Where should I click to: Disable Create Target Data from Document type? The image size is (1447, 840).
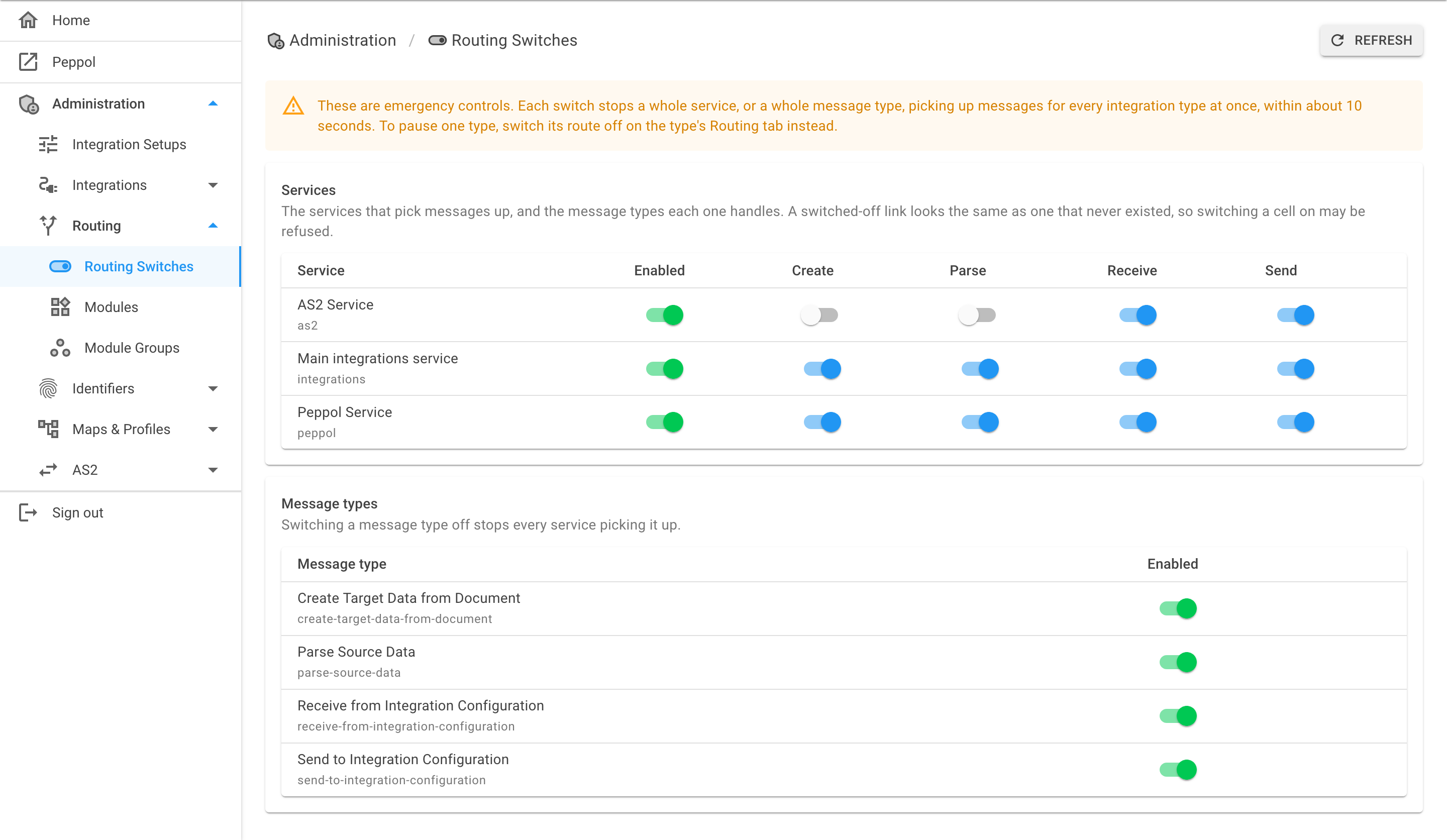coord(1178,608)
